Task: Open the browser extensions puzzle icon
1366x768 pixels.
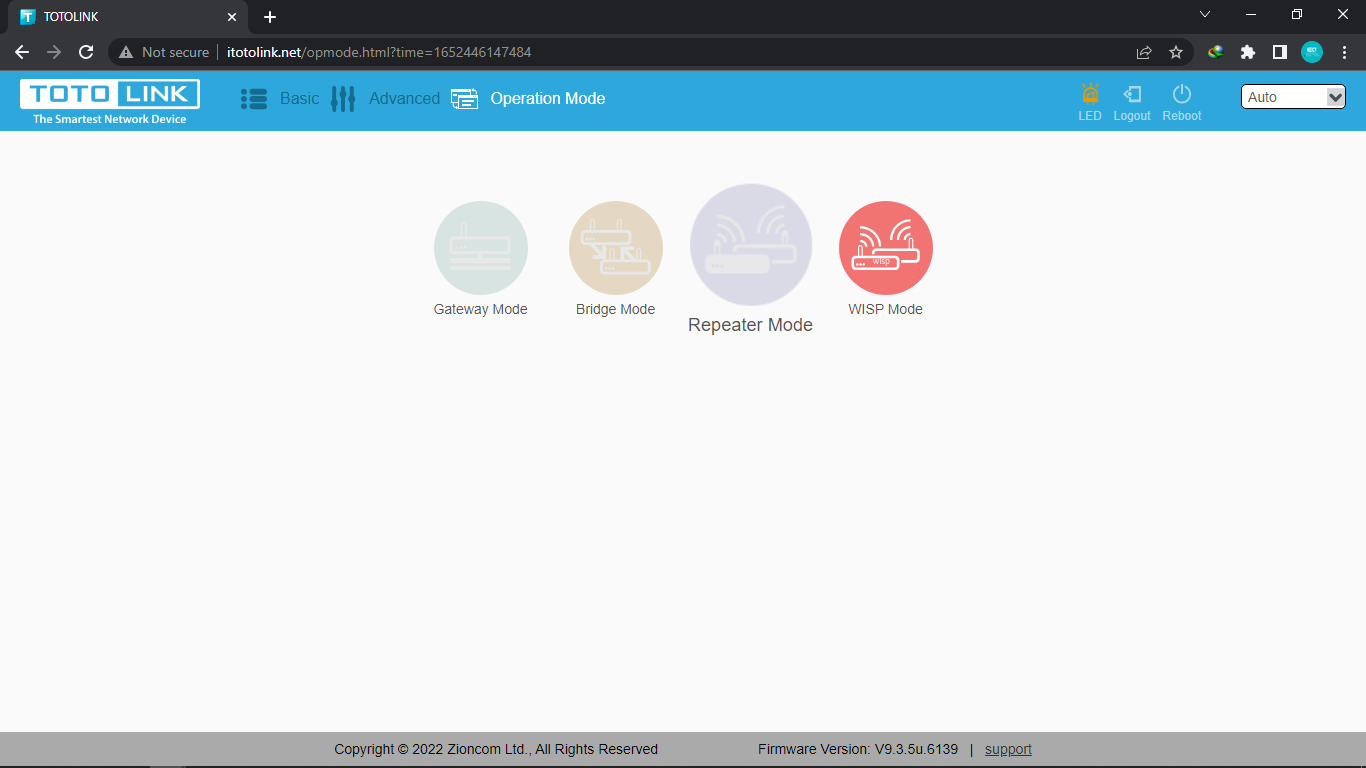Action: pos(1248,52)
